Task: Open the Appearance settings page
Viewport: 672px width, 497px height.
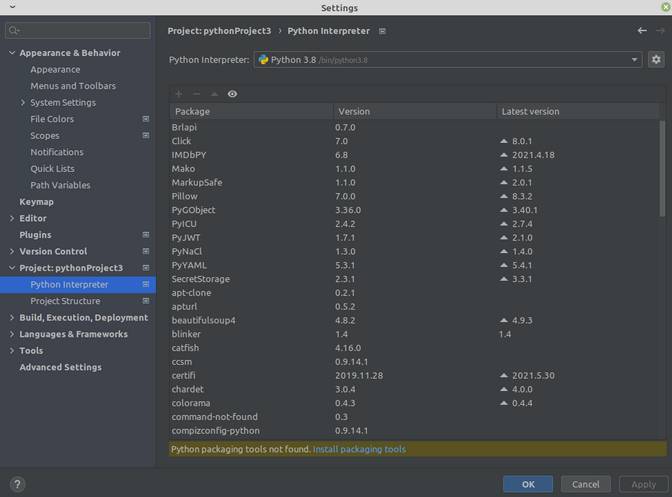Action: 55,69
